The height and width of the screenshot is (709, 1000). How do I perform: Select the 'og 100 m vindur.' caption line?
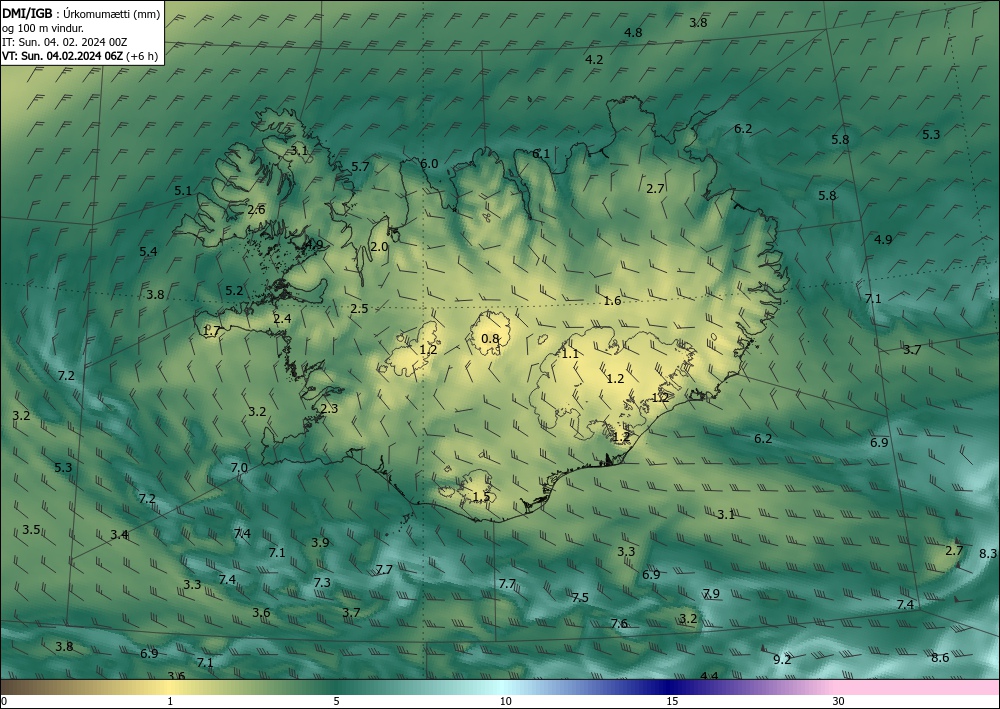43,28
